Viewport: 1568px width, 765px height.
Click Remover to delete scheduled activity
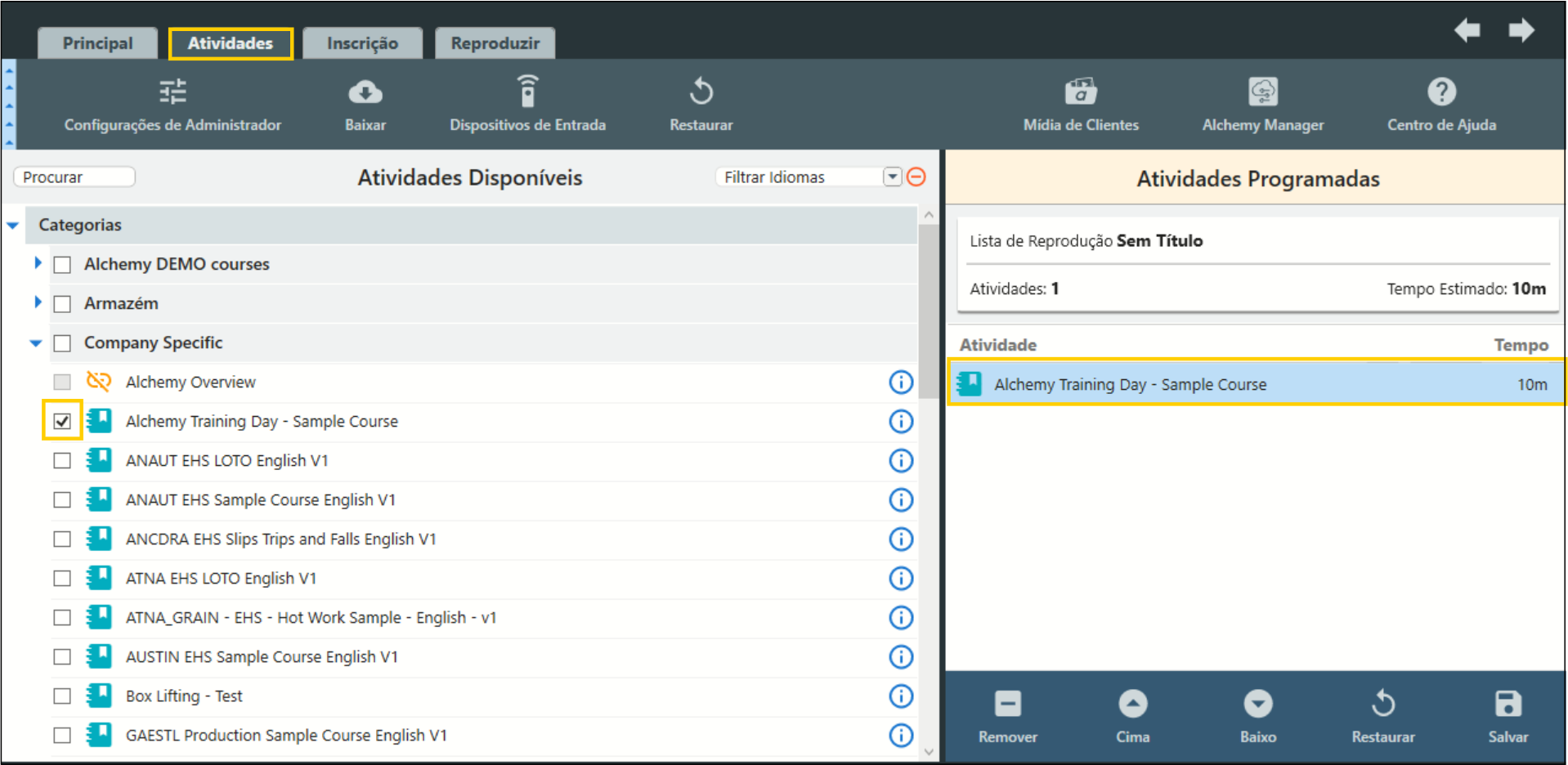point(1007,705)
